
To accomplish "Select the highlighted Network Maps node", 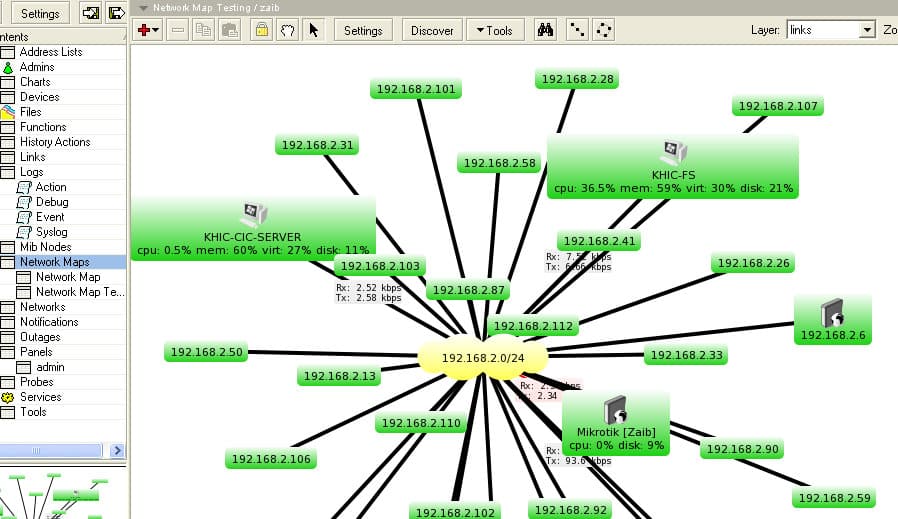I will 63,262.
